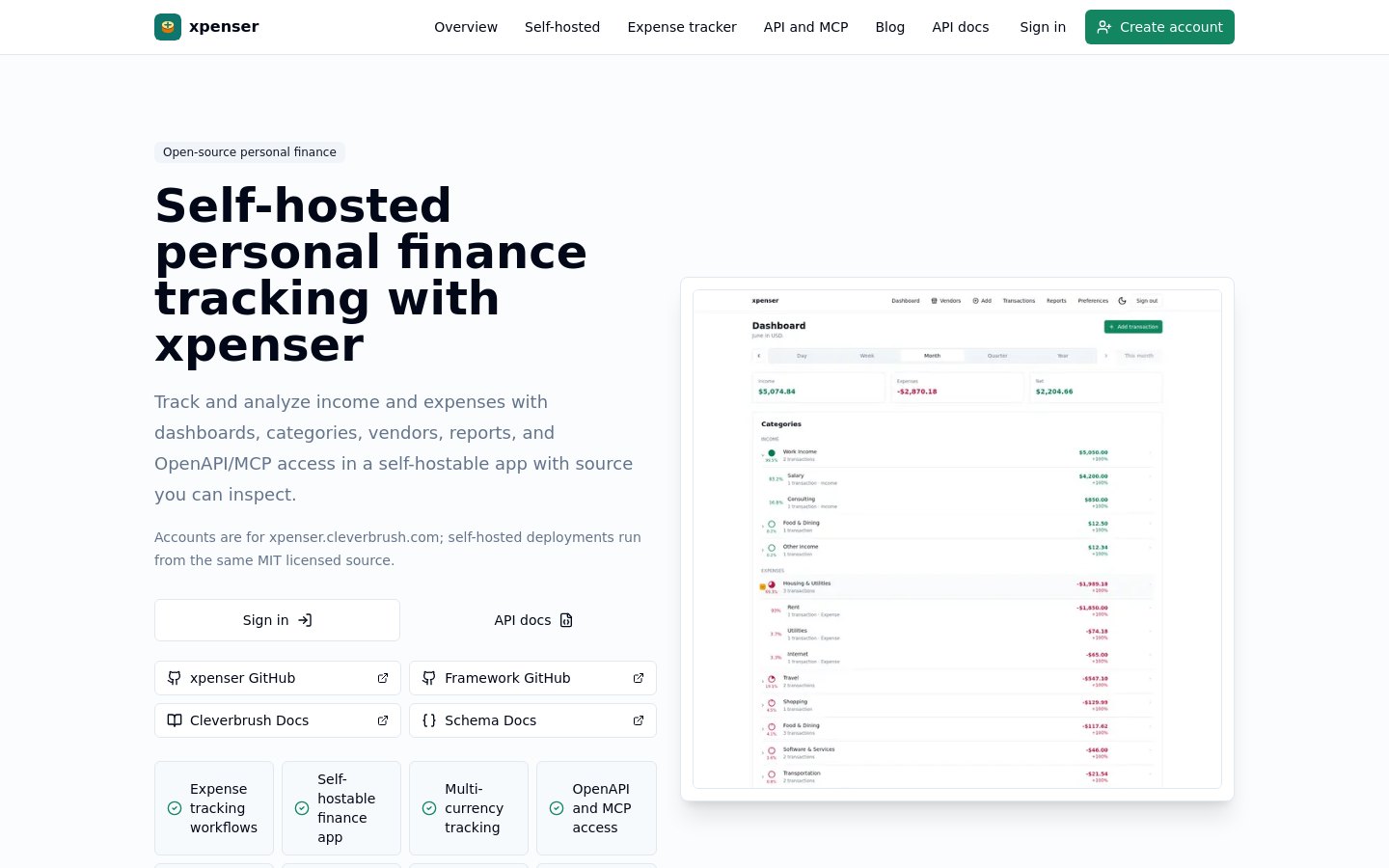Image resolution: width=1389 pixels, height=868 pixels.
Task: Open the Schema Docs link
Action: [x=532, y=720]
